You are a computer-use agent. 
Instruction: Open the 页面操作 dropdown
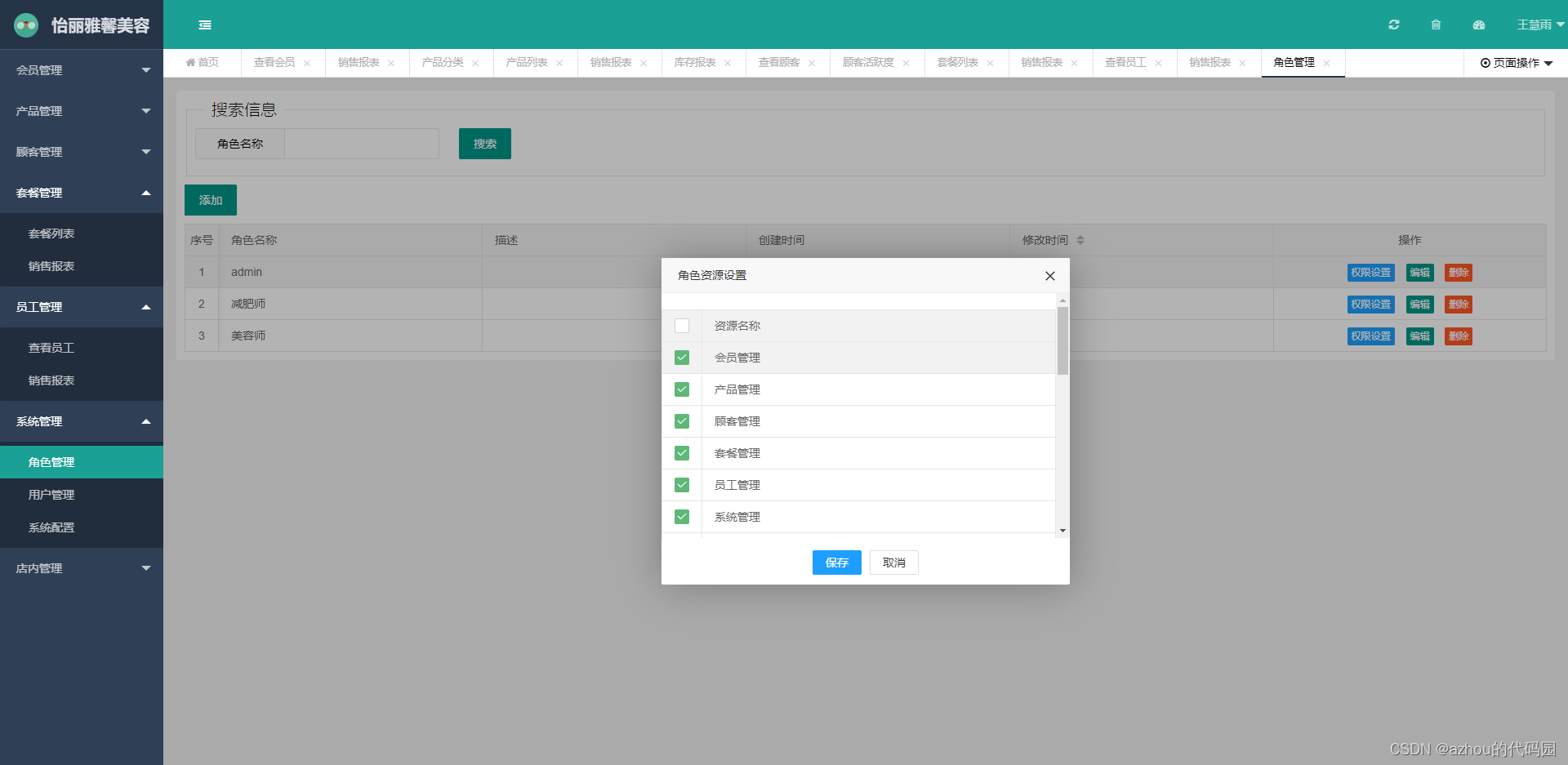click(1516, 63)
